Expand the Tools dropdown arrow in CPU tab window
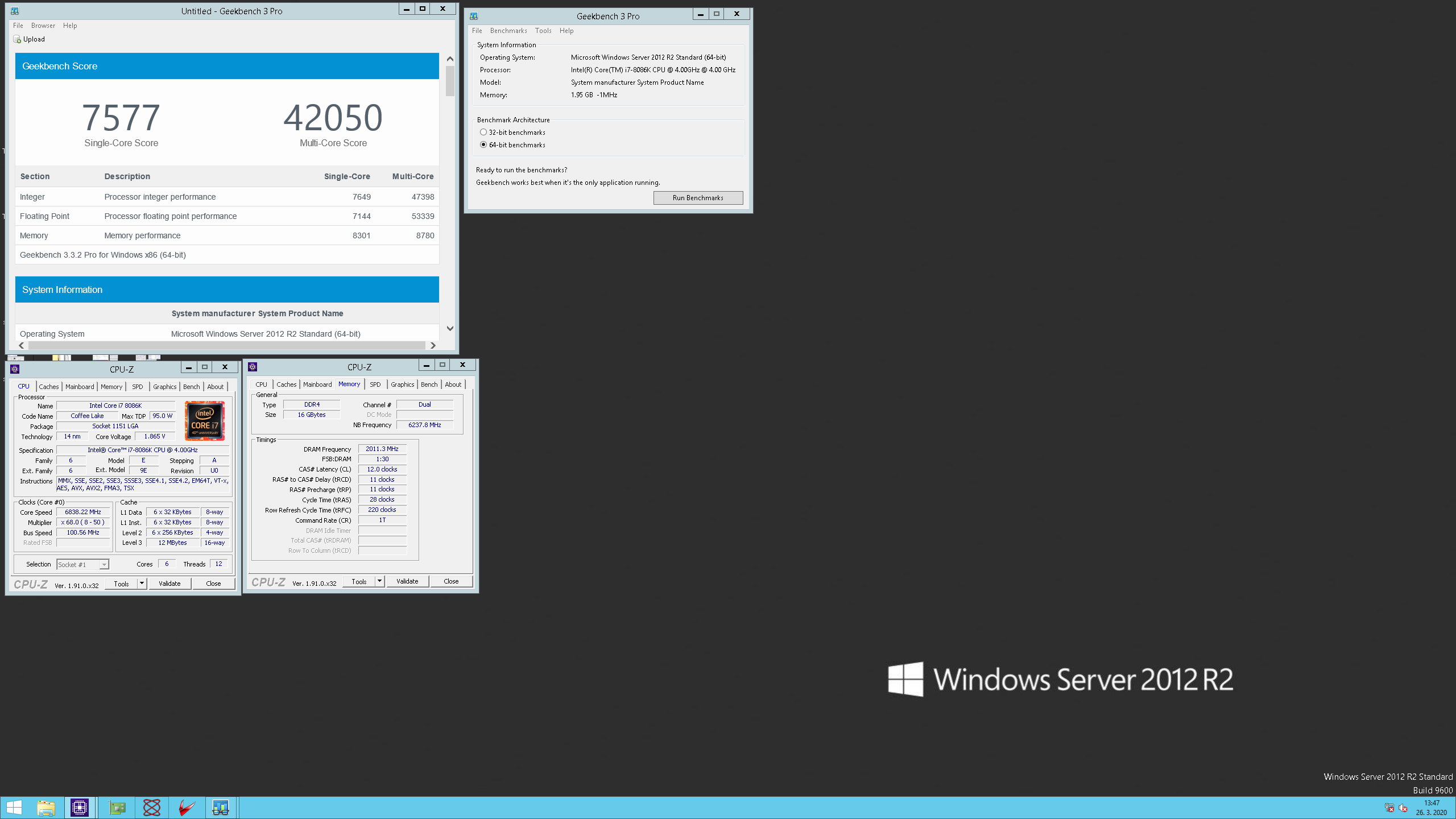The image size is (1456, 819). (x=142, y=584)
